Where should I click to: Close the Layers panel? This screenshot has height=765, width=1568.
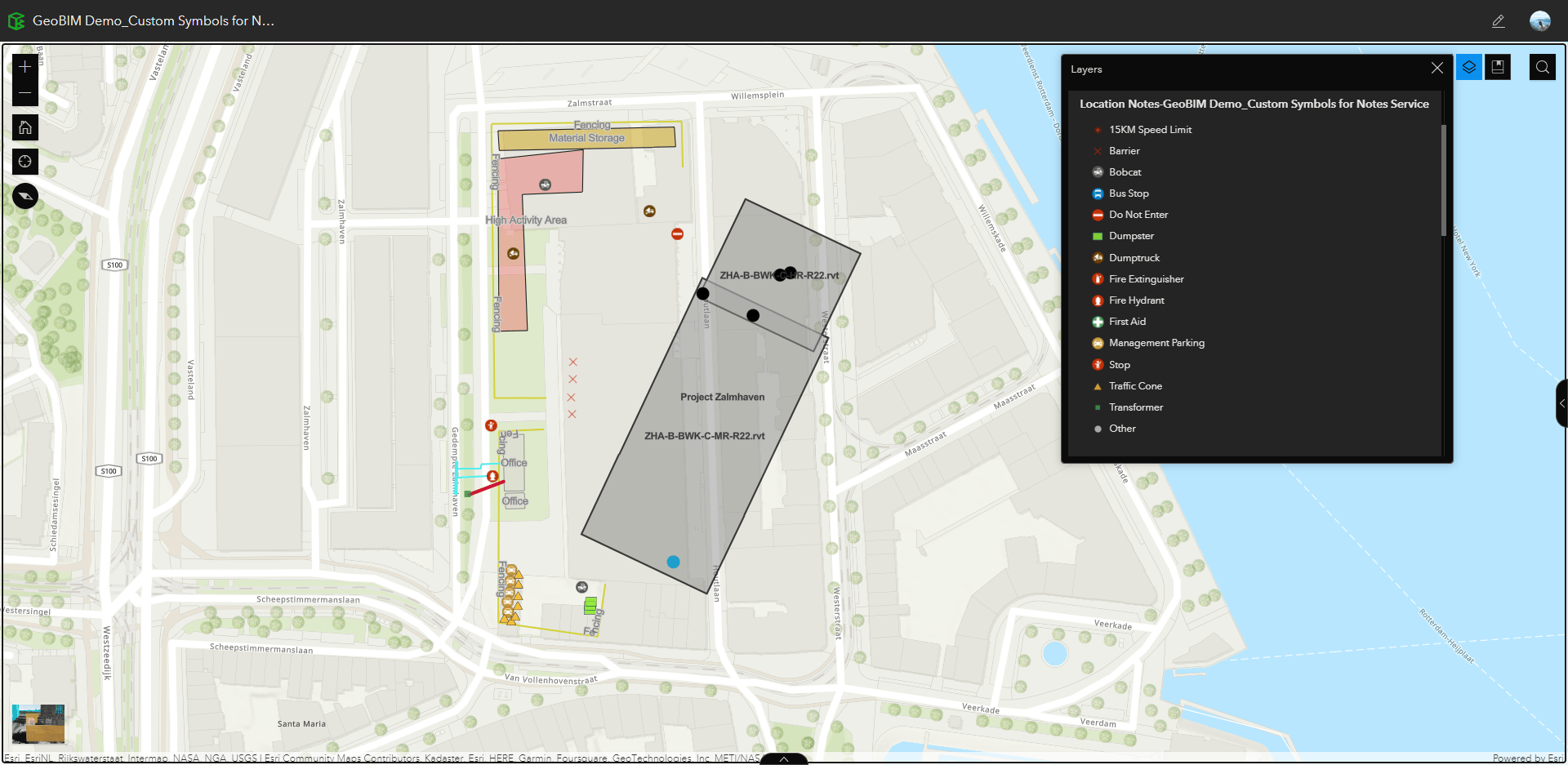[1437, 68]
